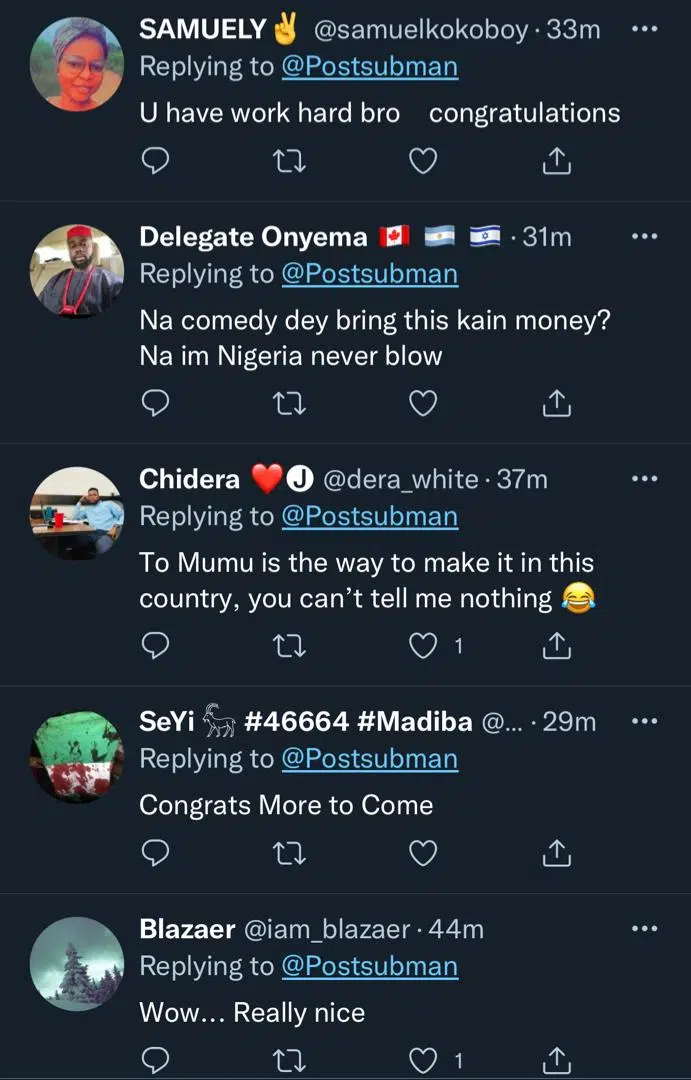Screen dimensions: 691x1080
Task: Open @Postsubman link in Blazaer's reply
Action: pos(370,967)
